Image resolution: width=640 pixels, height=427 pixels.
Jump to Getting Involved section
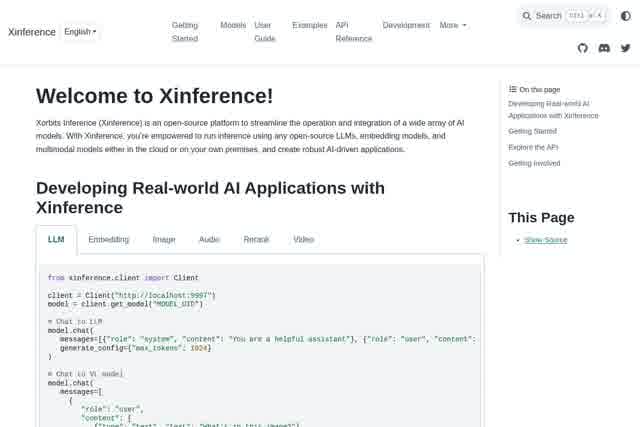534,163
